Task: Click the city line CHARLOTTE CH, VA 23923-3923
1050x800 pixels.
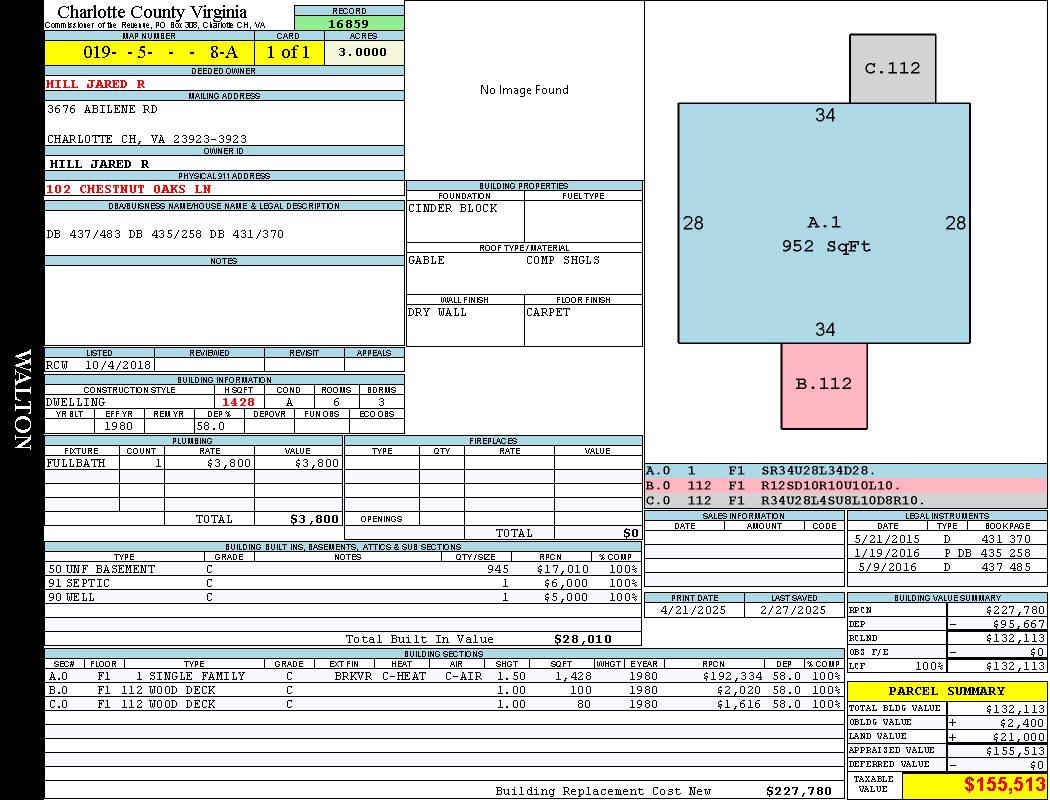Action: point(147,139)
